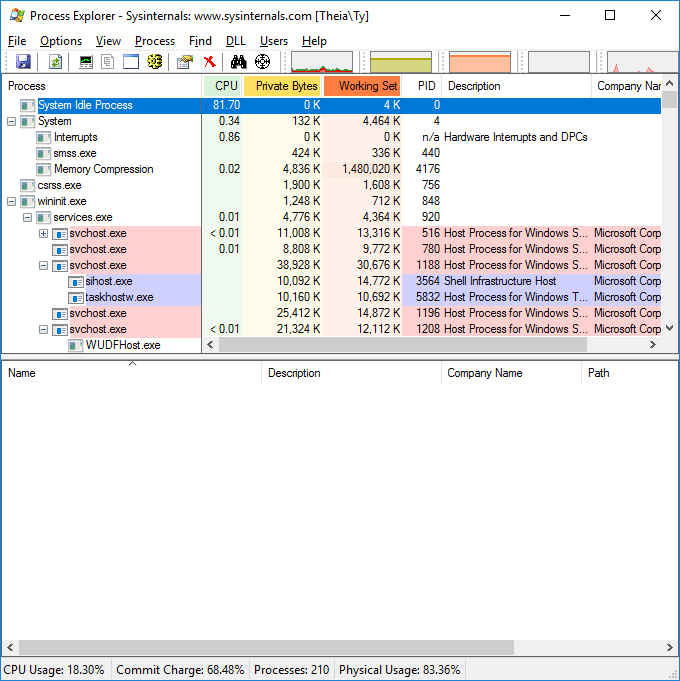Sort by the Working Set column header
This screenshot has height=681, width=680.
coord(362,86)
